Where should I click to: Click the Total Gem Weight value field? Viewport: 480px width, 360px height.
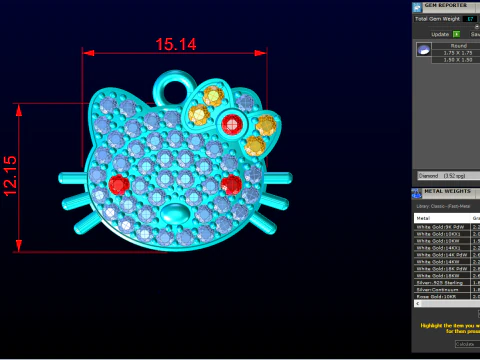click(470, 19)
